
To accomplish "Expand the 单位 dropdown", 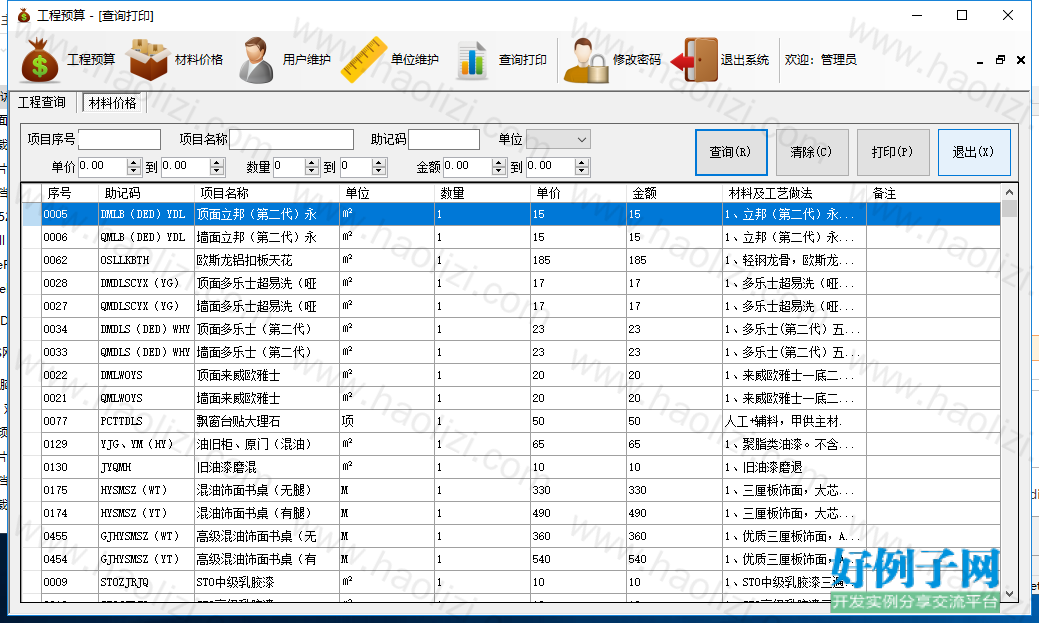I will point(581,140).
